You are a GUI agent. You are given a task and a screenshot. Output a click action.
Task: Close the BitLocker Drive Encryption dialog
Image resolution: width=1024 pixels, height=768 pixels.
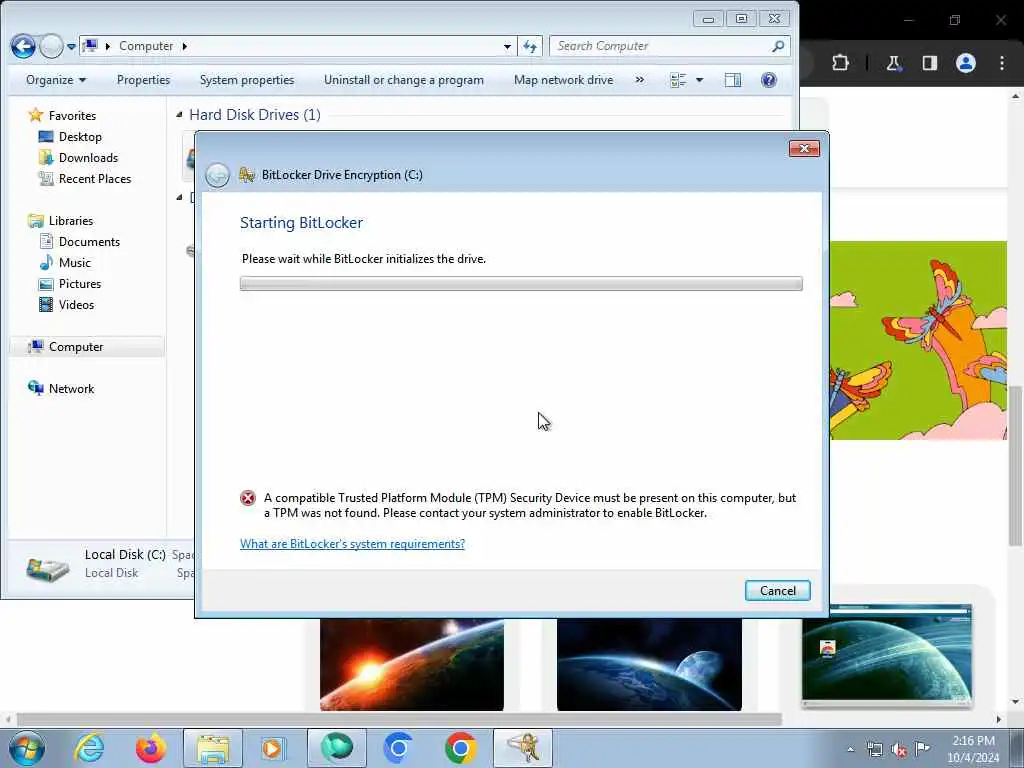[804, 148]
